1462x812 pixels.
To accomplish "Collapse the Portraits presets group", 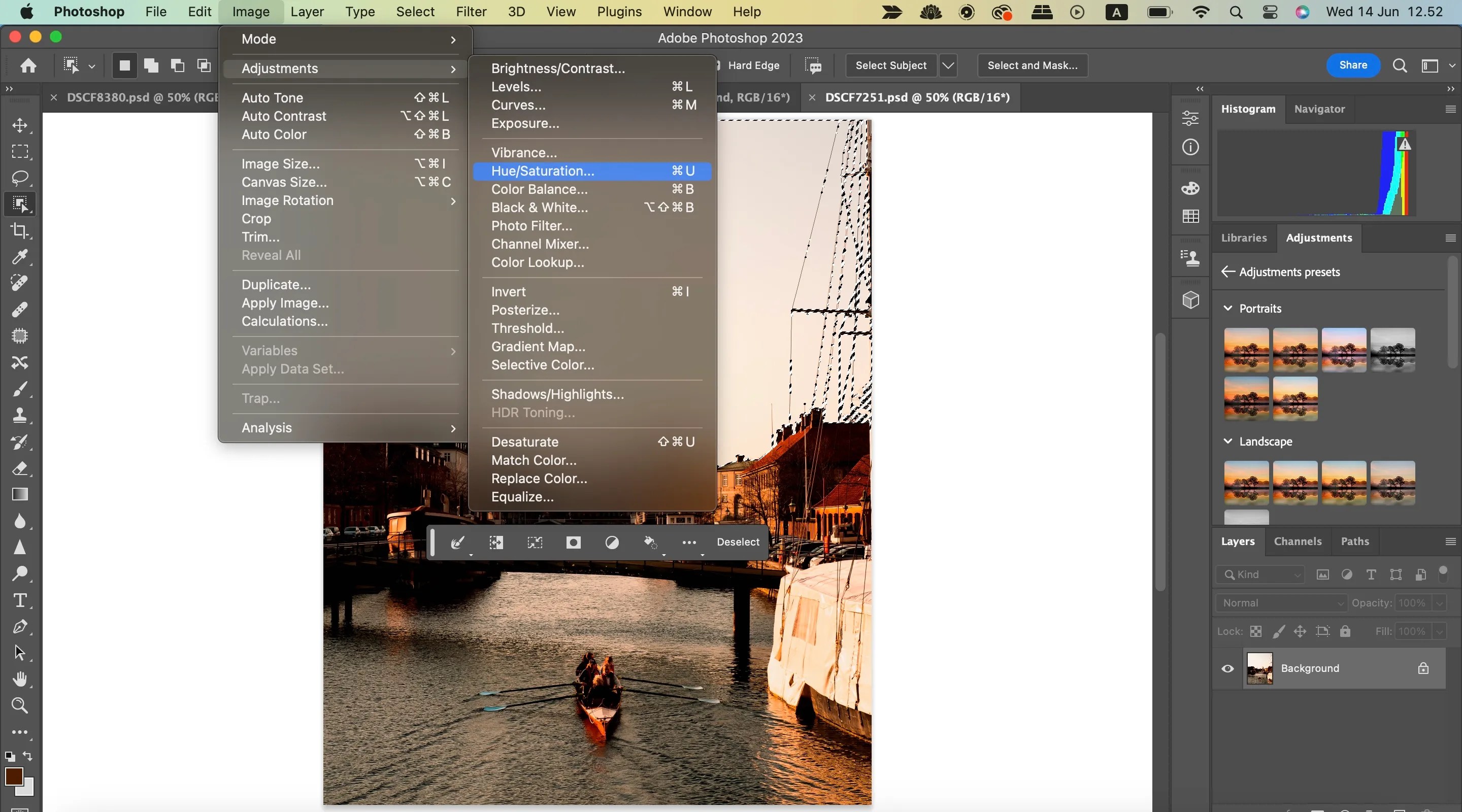I will (x=1227, y=308).
